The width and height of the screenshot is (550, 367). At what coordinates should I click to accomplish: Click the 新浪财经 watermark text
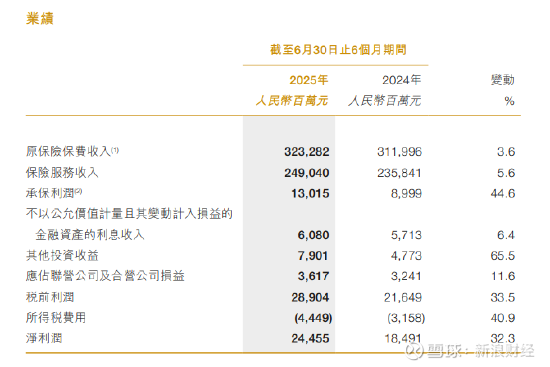(x=505, y=350)
